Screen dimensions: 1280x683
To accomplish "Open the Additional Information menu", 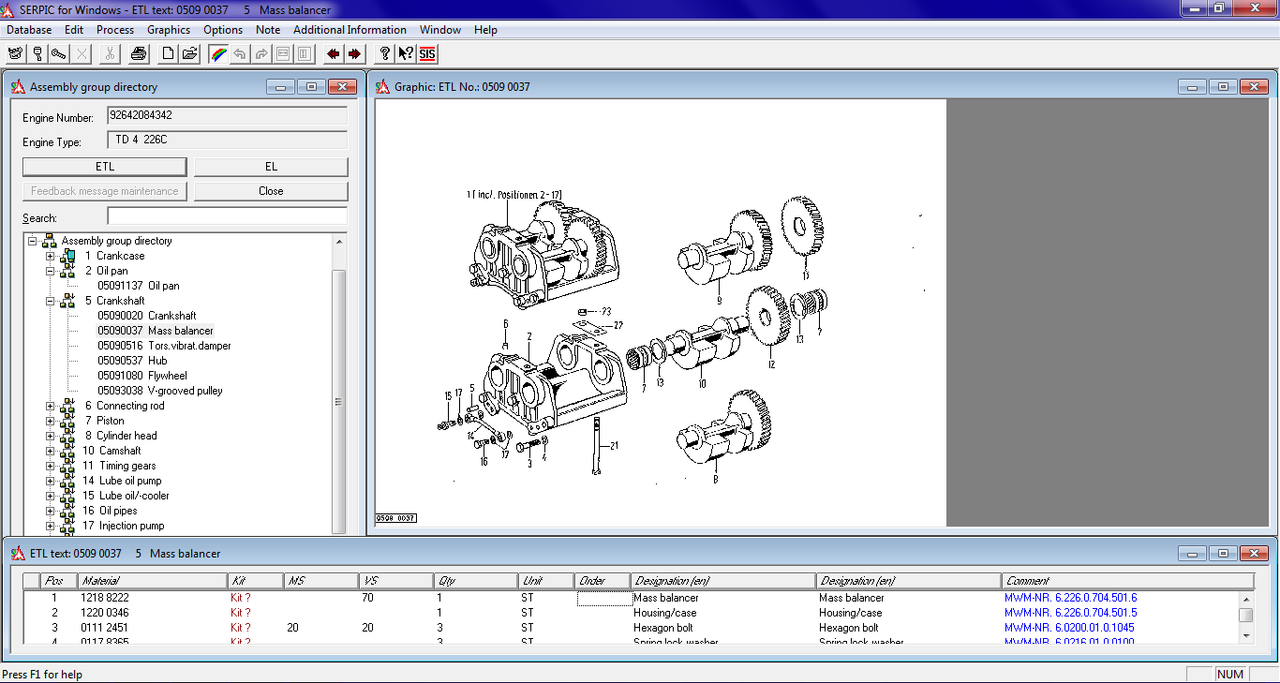I will pos(349,30).
